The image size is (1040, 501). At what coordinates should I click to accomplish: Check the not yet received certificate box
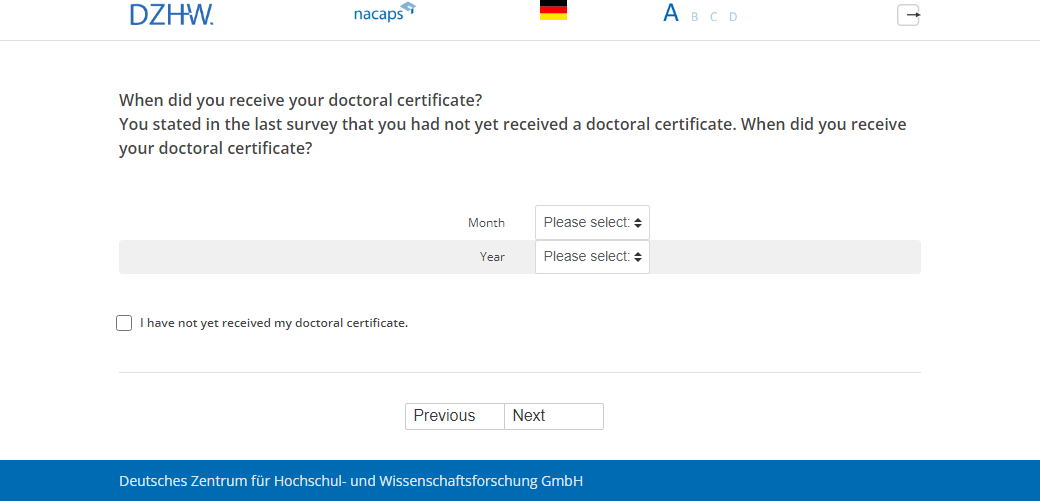124,323
